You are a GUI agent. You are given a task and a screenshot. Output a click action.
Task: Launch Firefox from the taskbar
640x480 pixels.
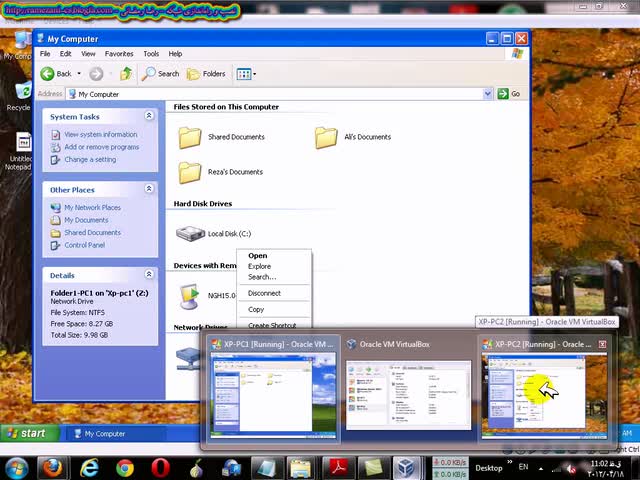52,468
